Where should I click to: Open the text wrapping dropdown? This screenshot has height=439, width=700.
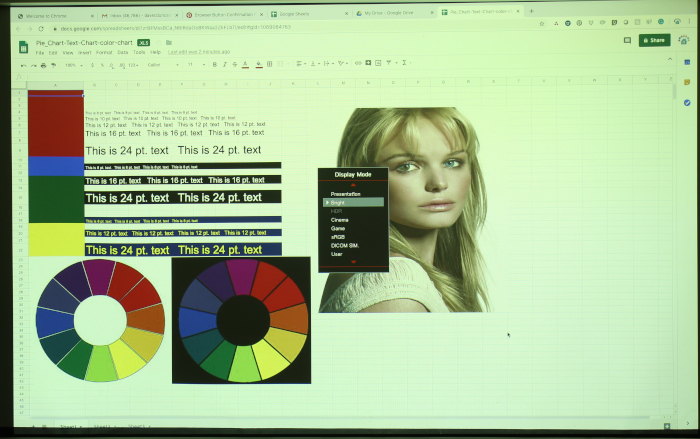point(329,63)
